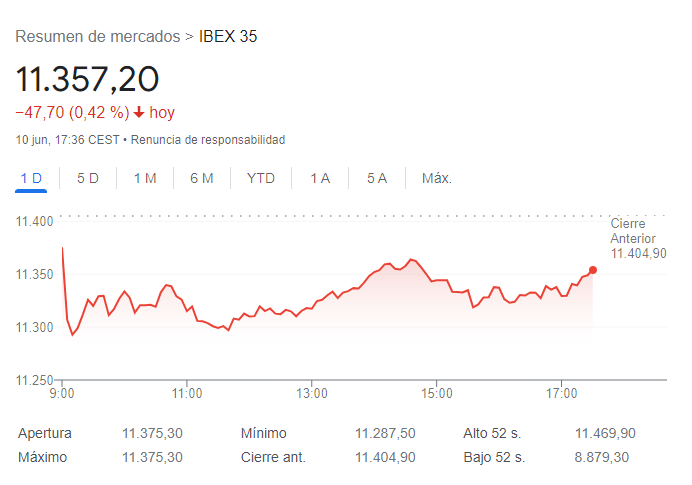Click the Apertura value 11.375,30
Screen dimensions: 692x485
pyautogui.click(x=152, y=433)
